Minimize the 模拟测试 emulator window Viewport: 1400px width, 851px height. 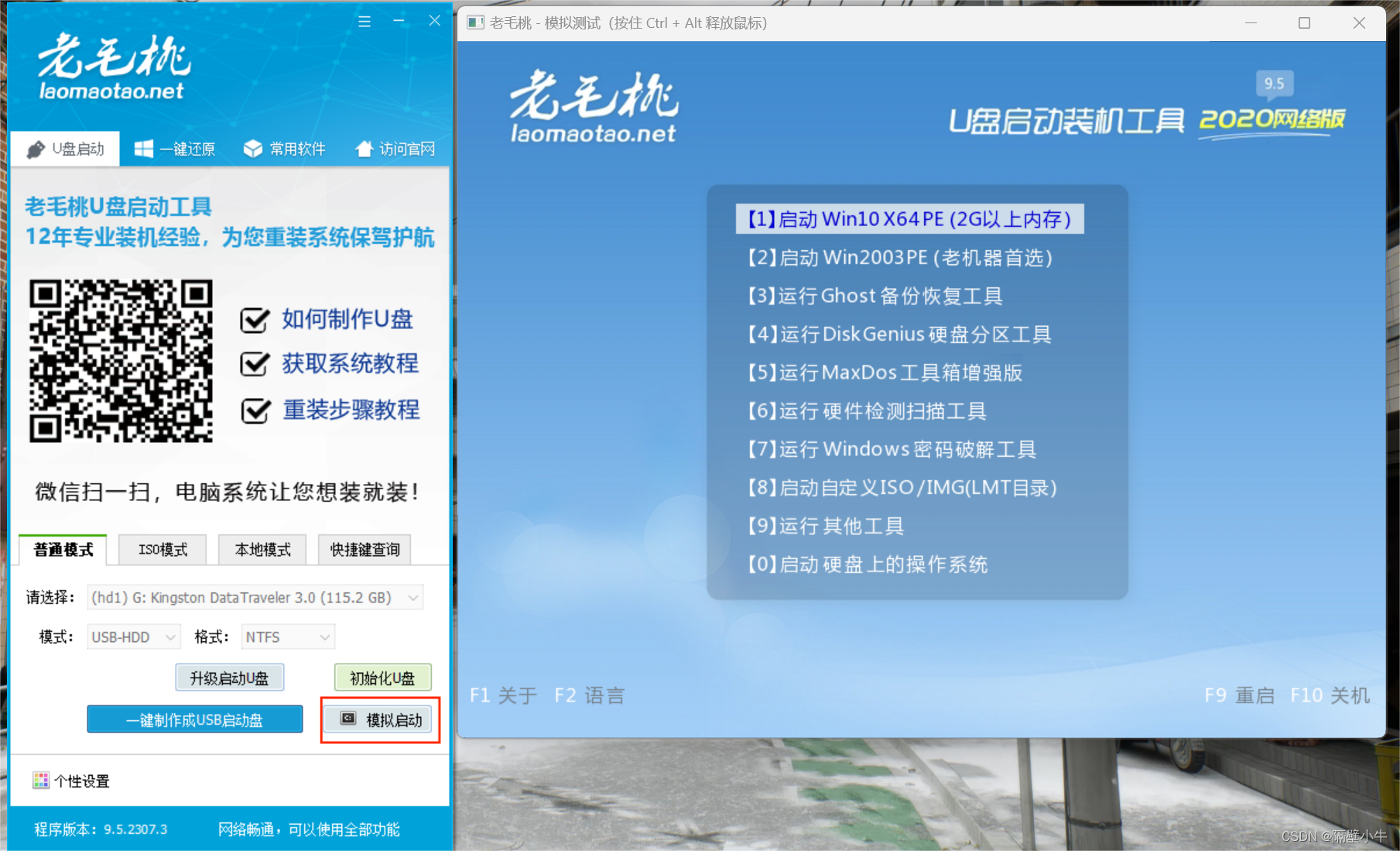1251,22
